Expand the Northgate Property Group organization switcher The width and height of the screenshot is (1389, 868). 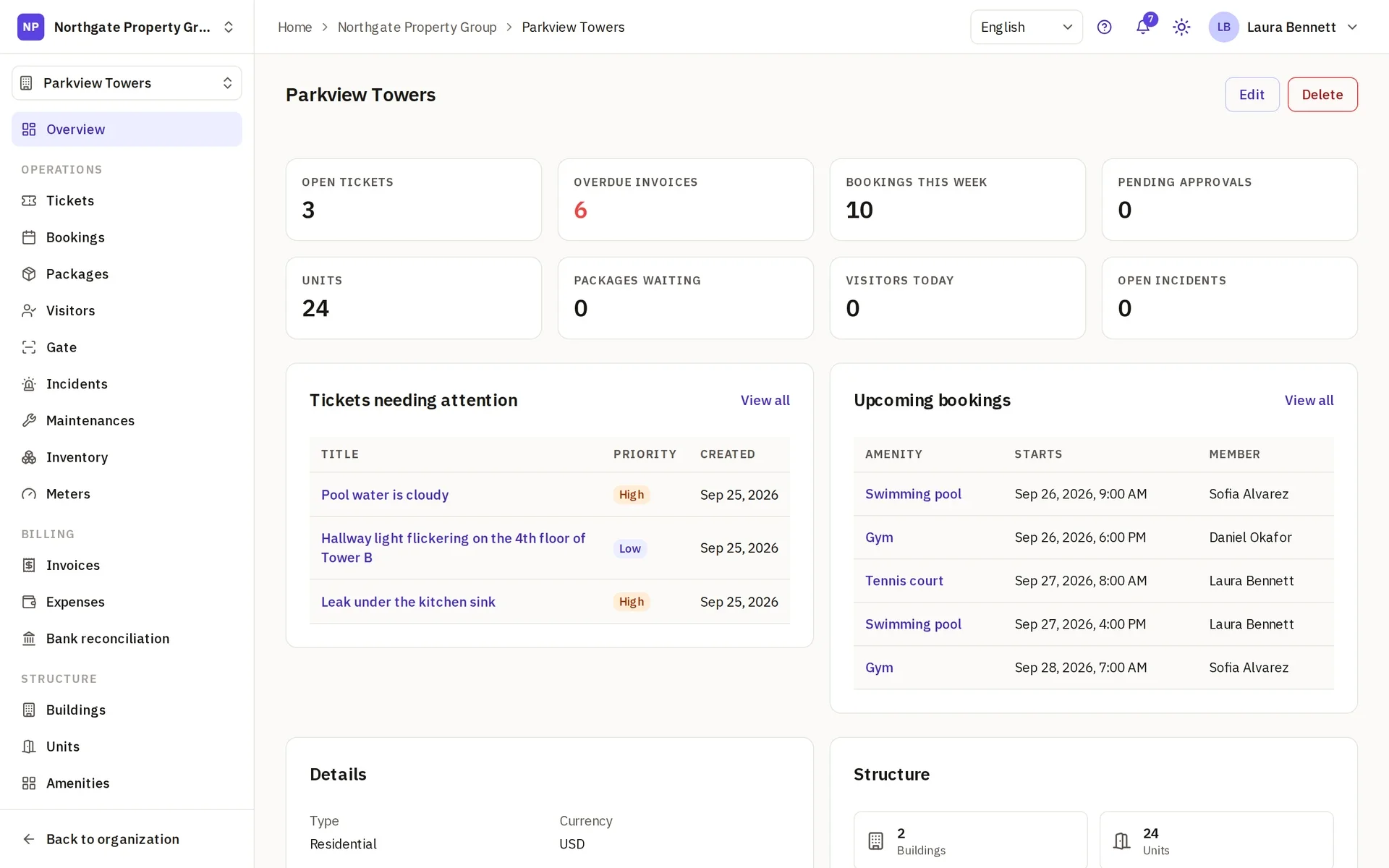click(x=229, y=27)
